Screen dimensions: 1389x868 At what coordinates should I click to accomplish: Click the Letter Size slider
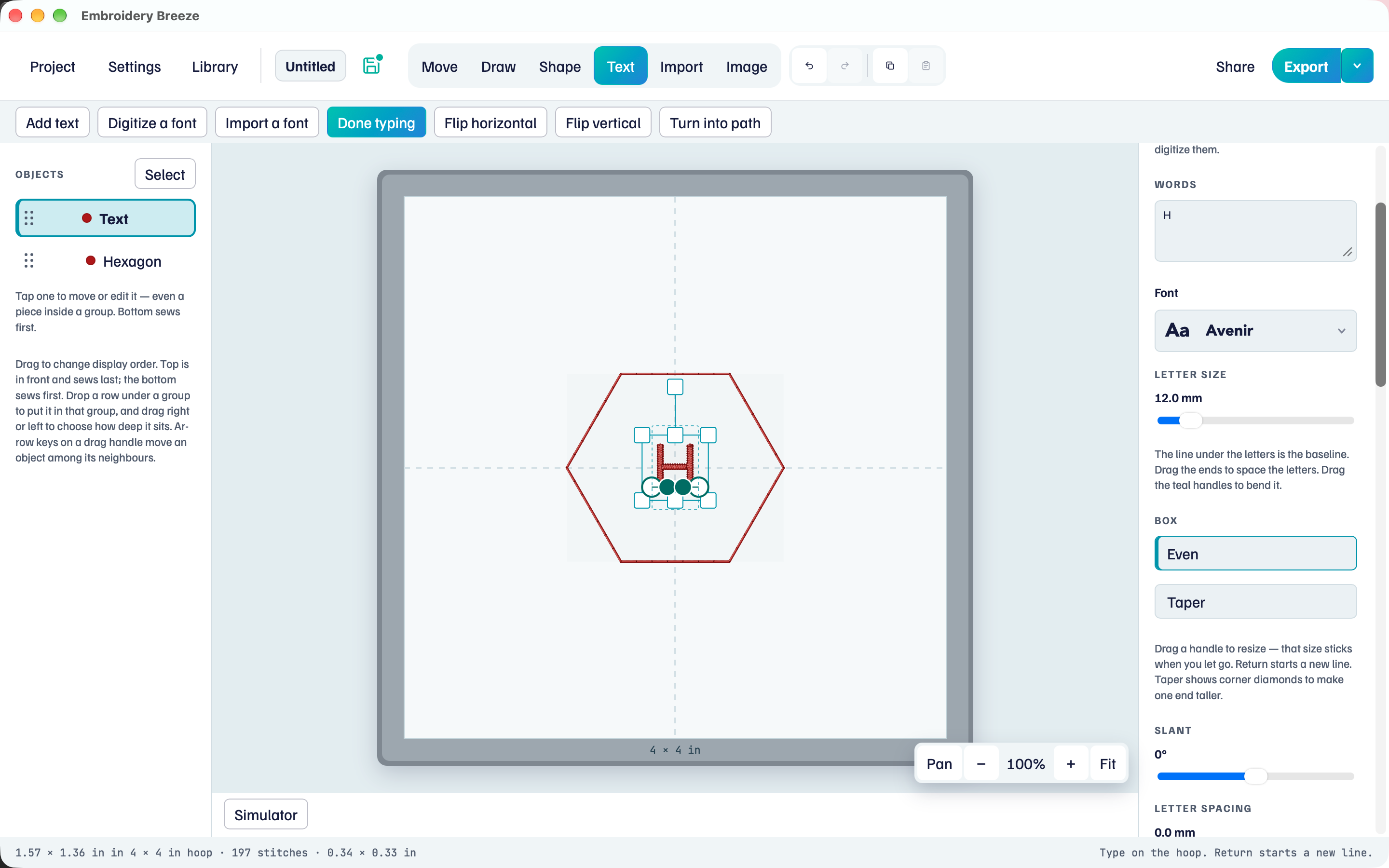1255,421
